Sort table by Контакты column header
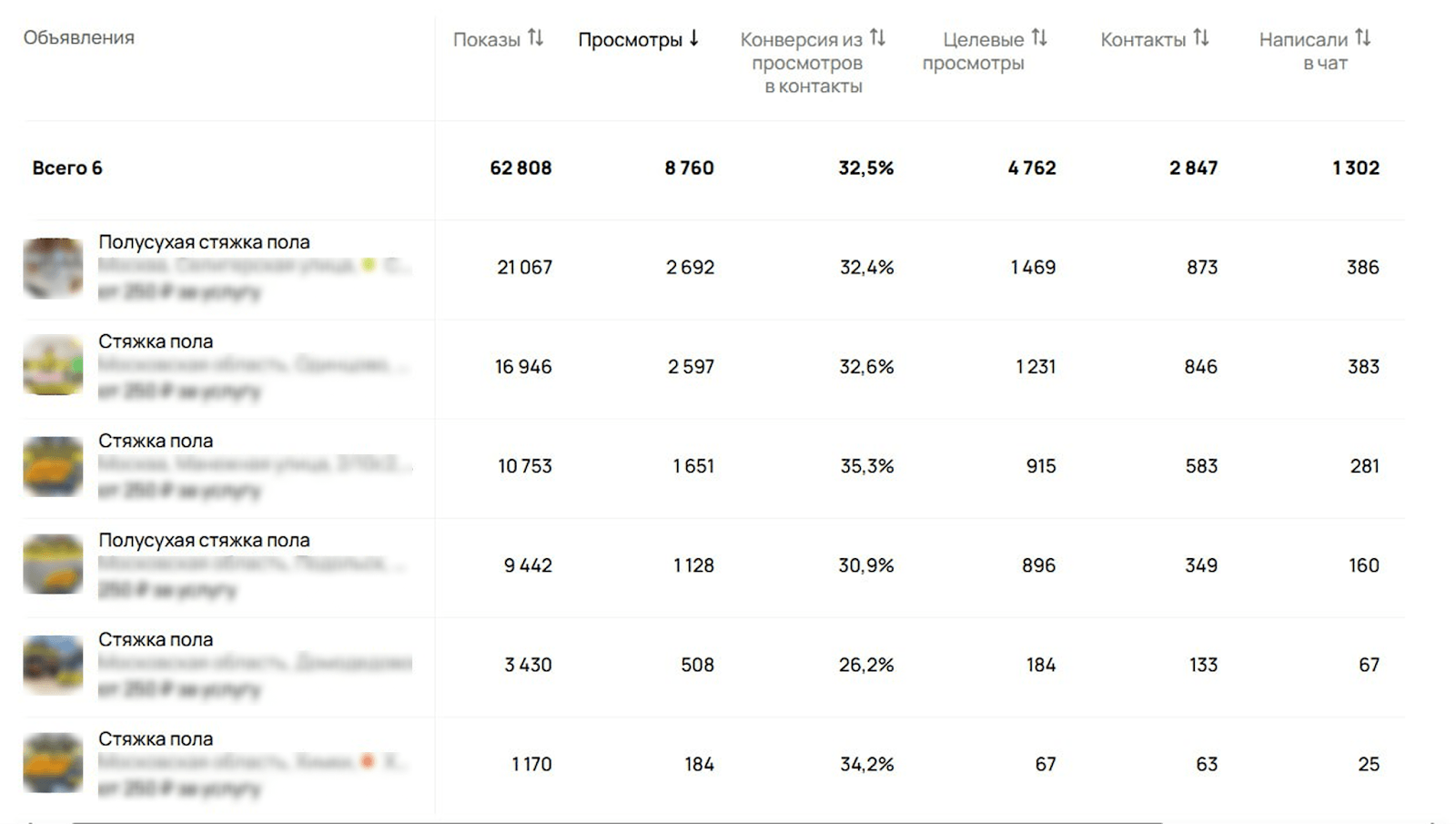This screenshot has width=1456, height=824. pos(1143,39)
